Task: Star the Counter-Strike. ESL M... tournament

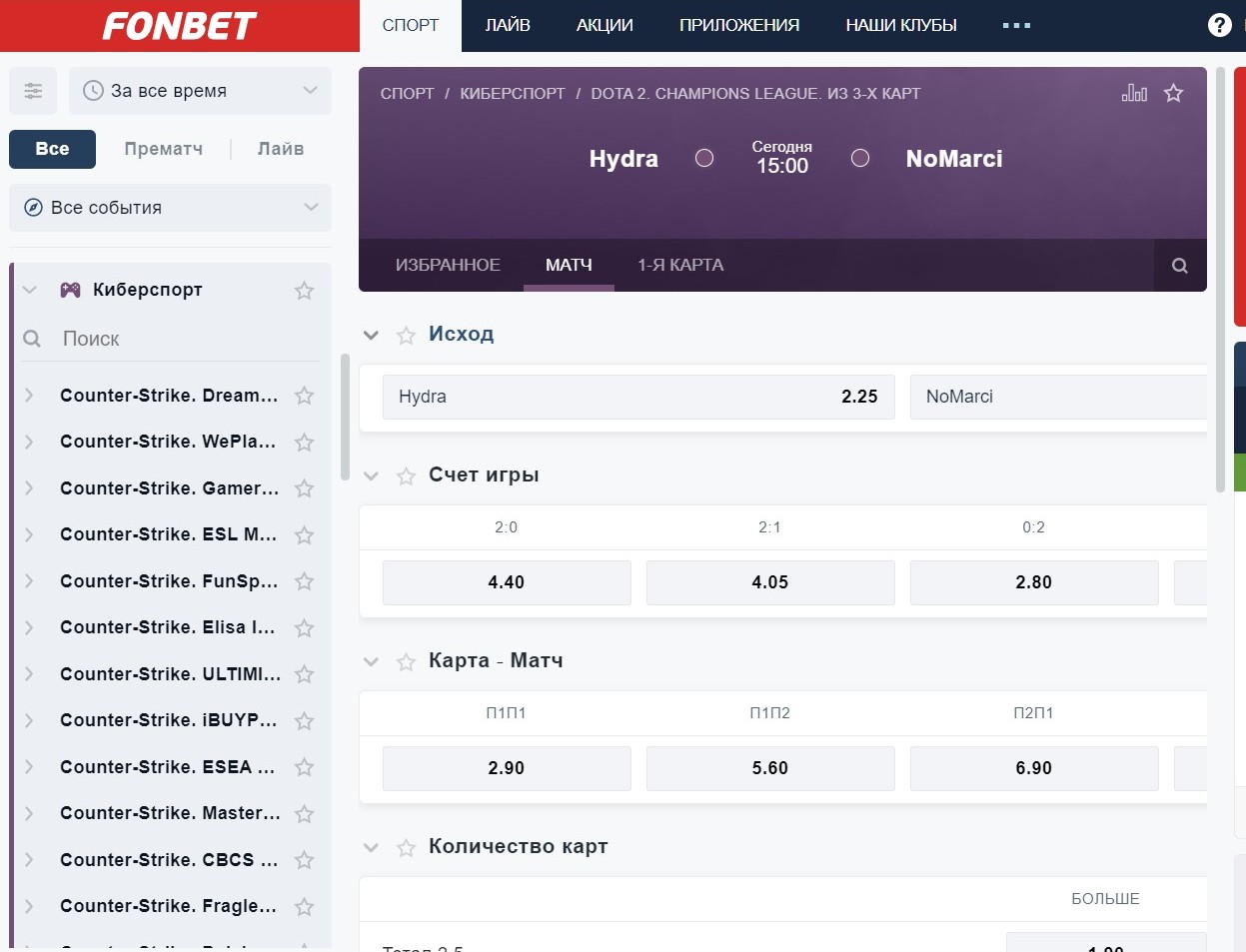Action: click(304, 535)
